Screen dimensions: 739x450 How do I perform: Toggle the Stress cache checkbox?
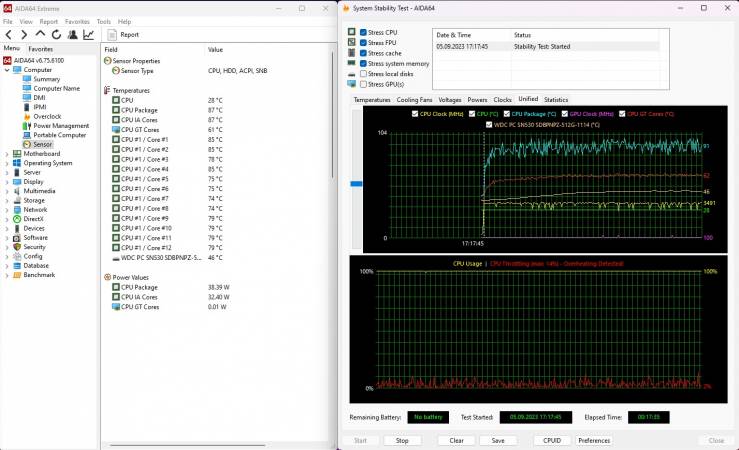[x=363, y=53]
